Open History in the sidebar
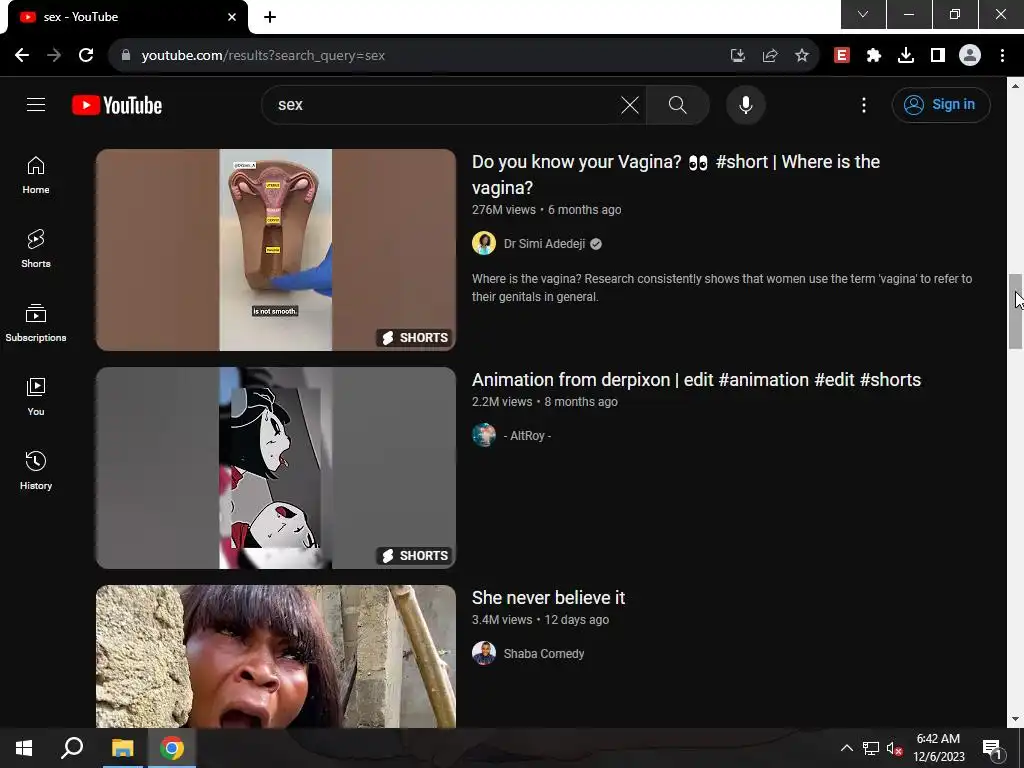The height and width of the screenshot is (768, 1024). (x=36, y=471)
